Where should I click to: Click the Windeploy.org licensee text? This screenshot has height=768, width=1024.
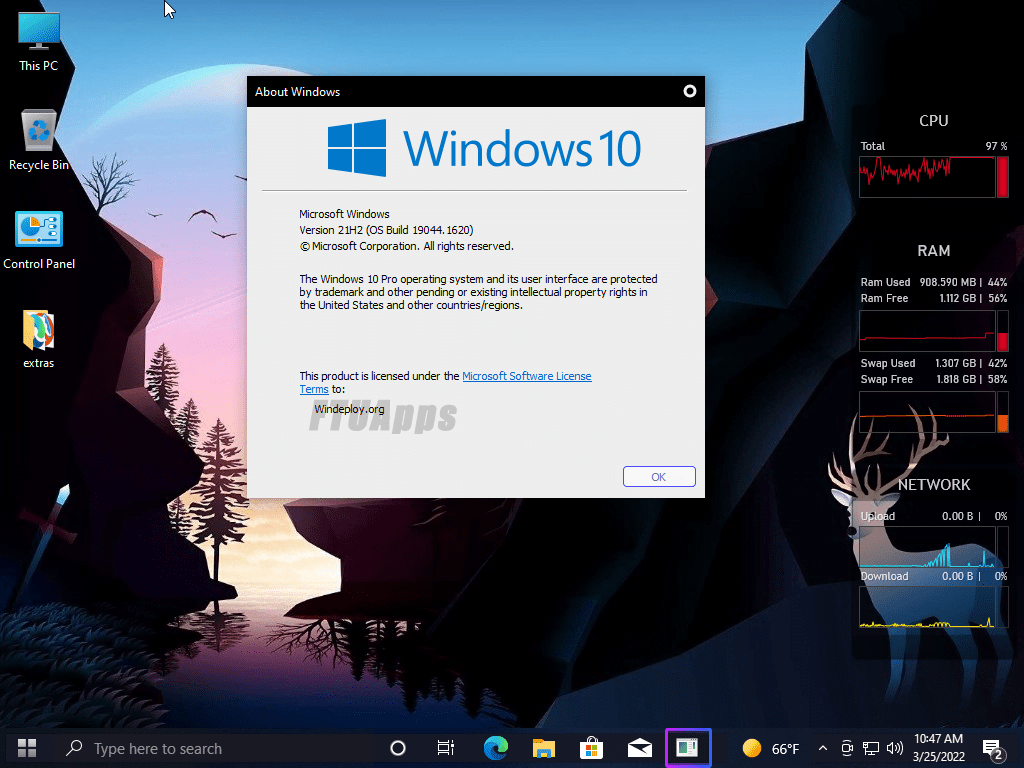349,409
